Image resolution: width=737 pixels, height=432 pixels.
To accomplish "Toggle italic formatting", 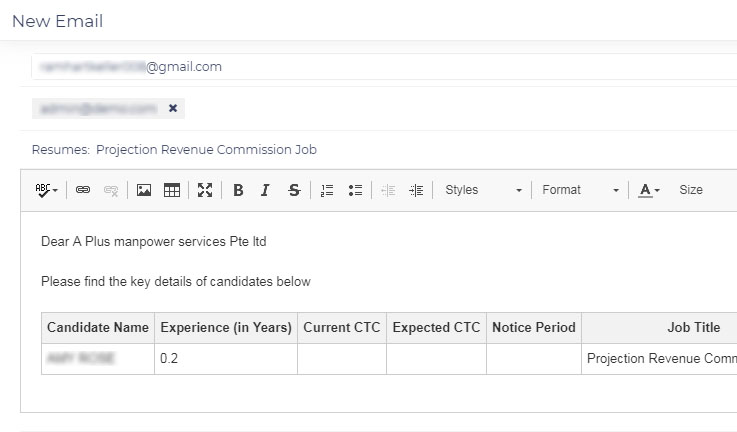I will coord(265,190).
